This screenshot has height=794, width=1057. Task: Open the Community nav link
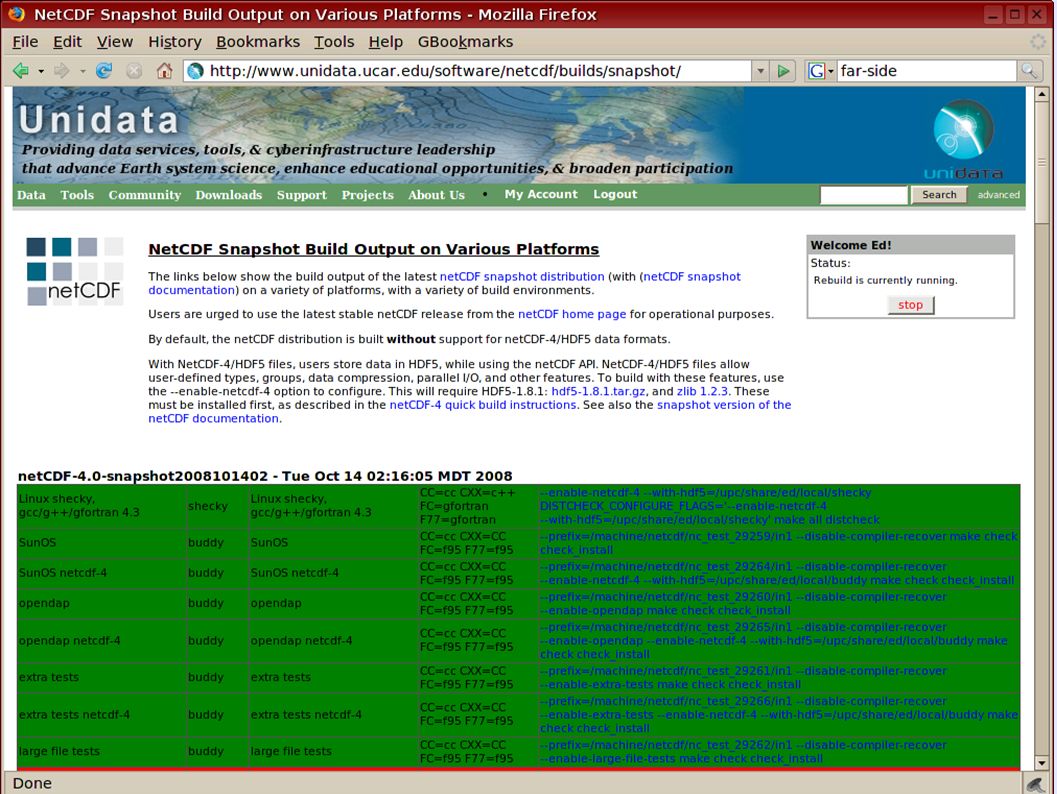[x=145, y=195]
